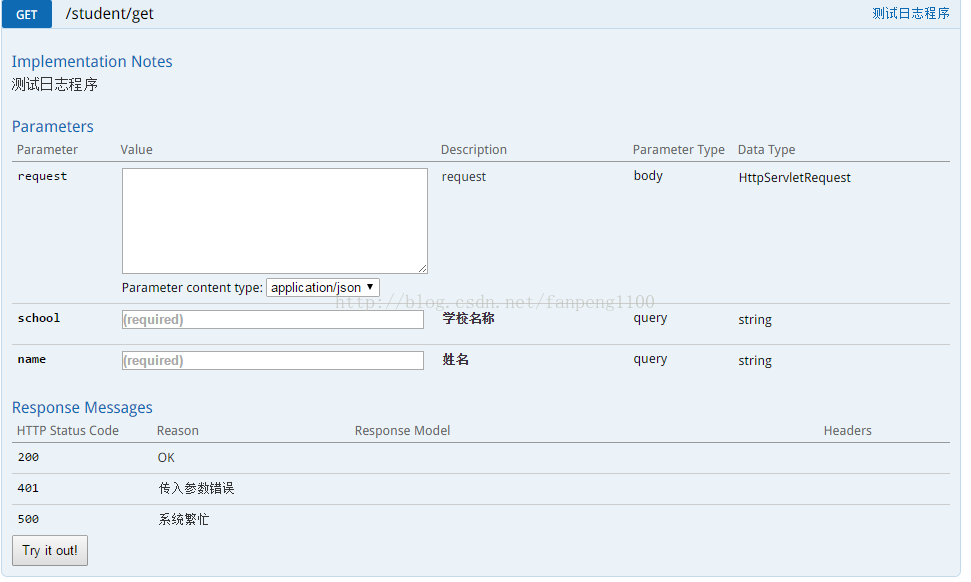Click the 姓名 description
Screen dimensions: 971x582
point(455,359)
